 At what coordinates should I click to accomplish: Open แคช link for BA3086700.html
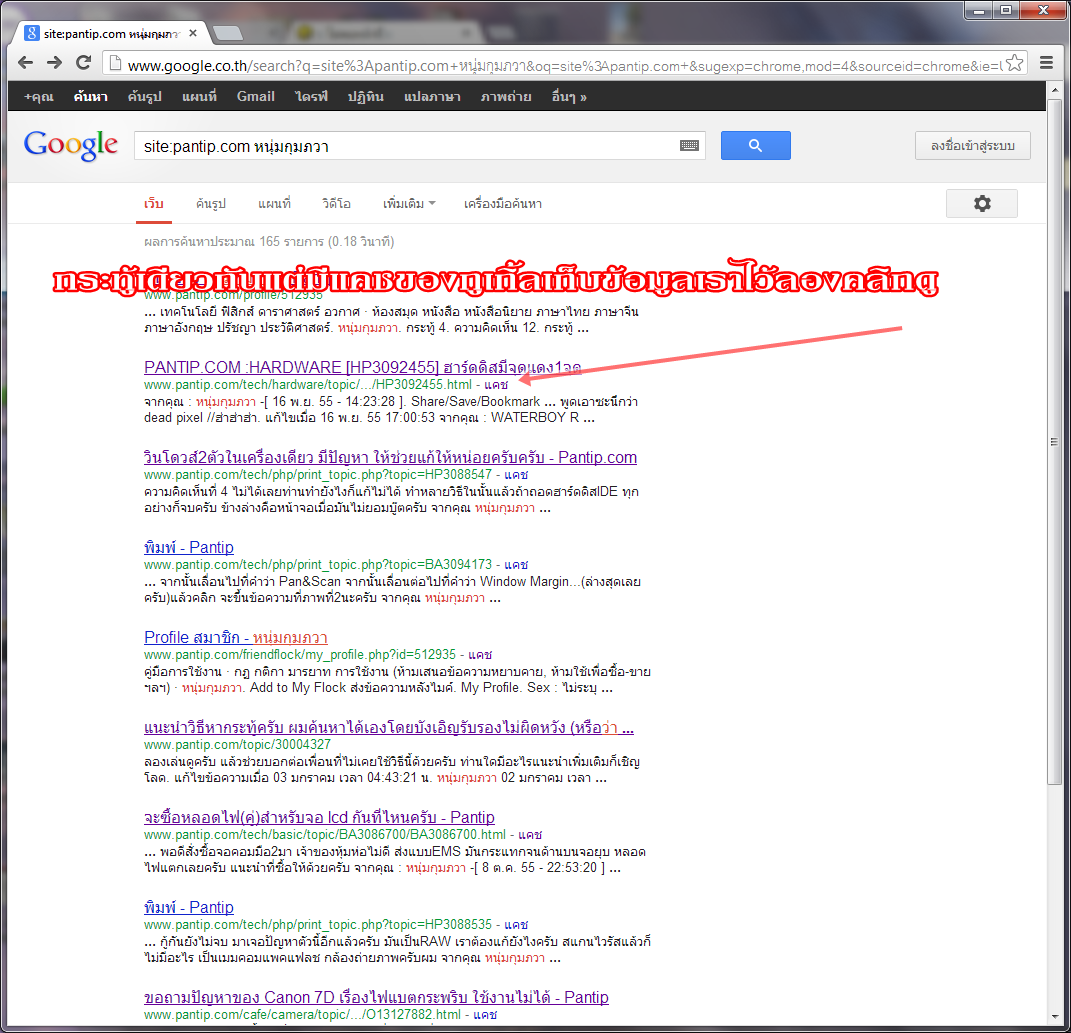[530, 835]
